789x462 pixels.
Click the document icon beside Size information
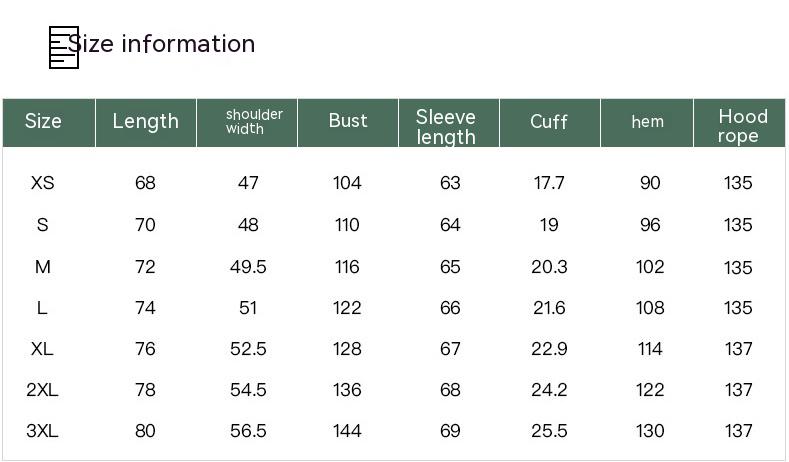(62, 47)
